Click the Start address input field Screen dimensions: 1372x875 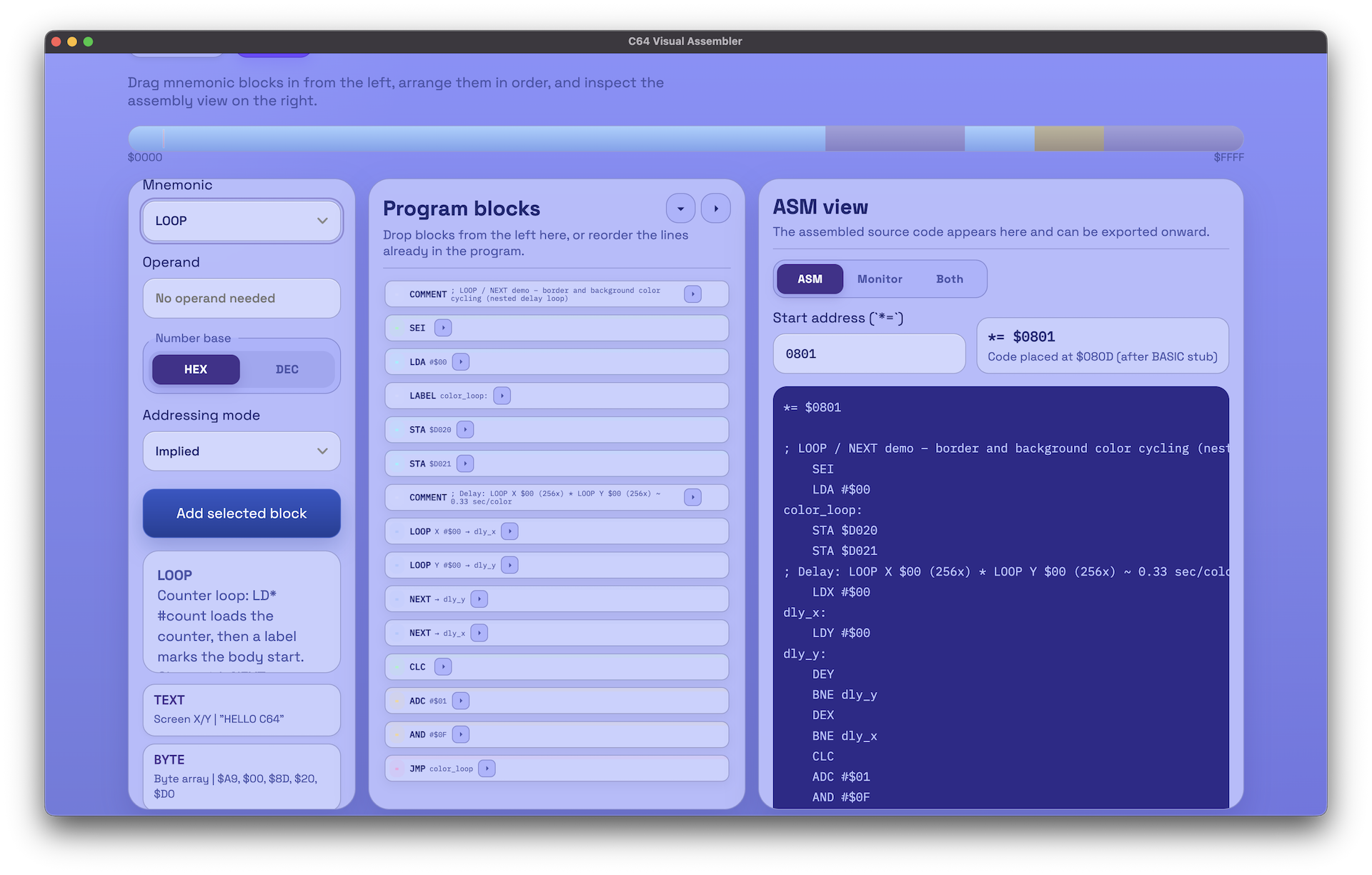tap(868, 354)
